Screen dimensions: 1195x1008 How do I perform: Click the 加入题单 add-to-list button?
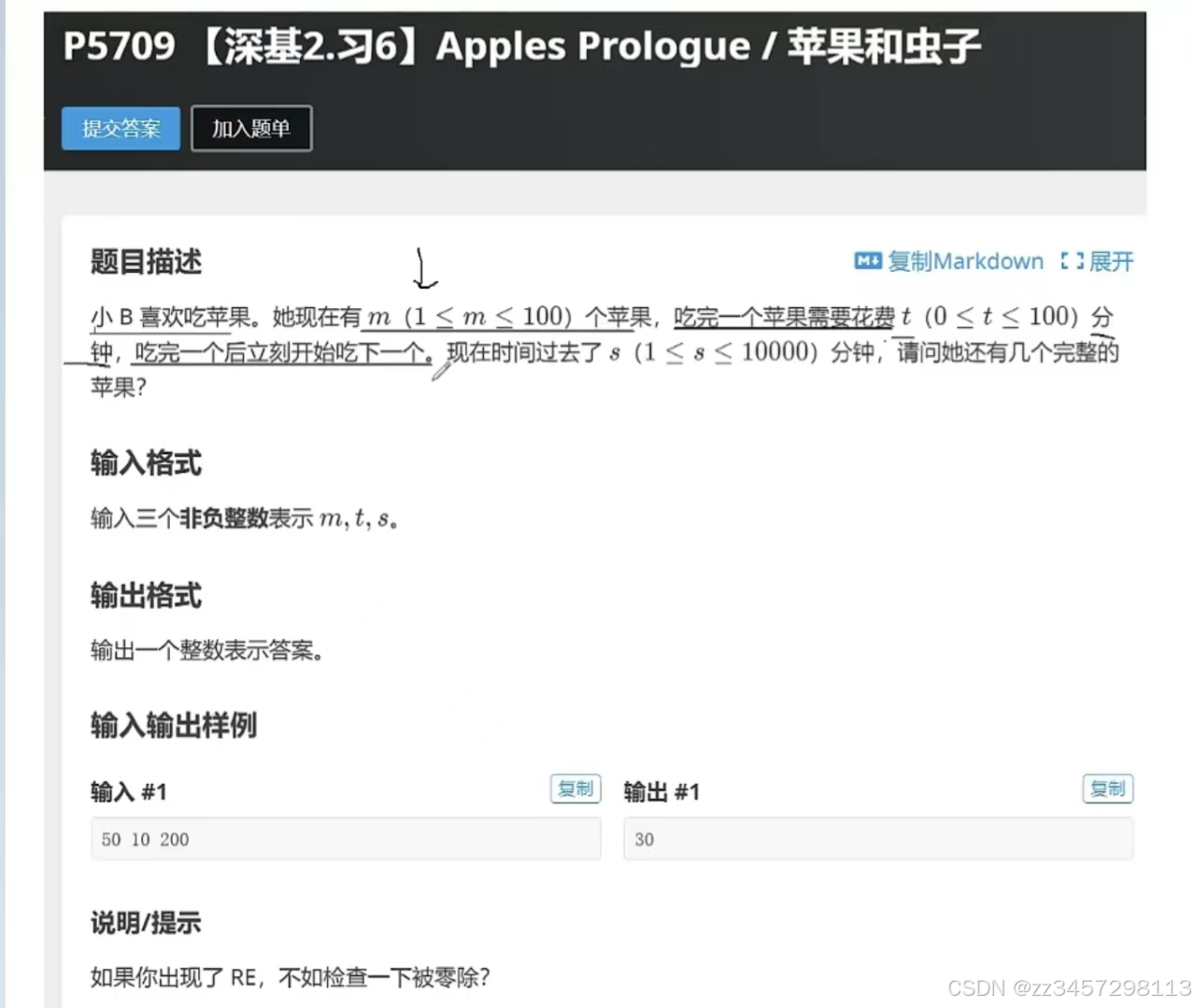coord(251,128)
